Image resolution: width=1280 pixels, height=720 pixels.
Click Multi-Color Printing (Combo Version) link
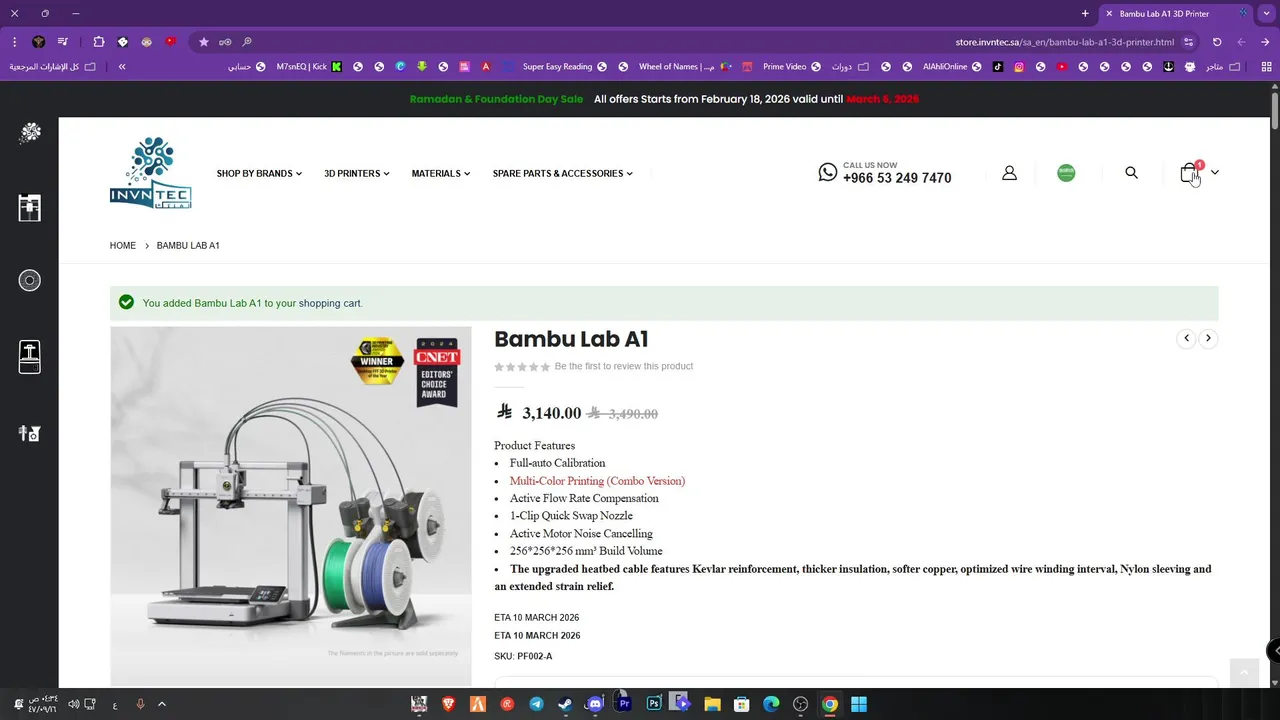click(597, 481)
